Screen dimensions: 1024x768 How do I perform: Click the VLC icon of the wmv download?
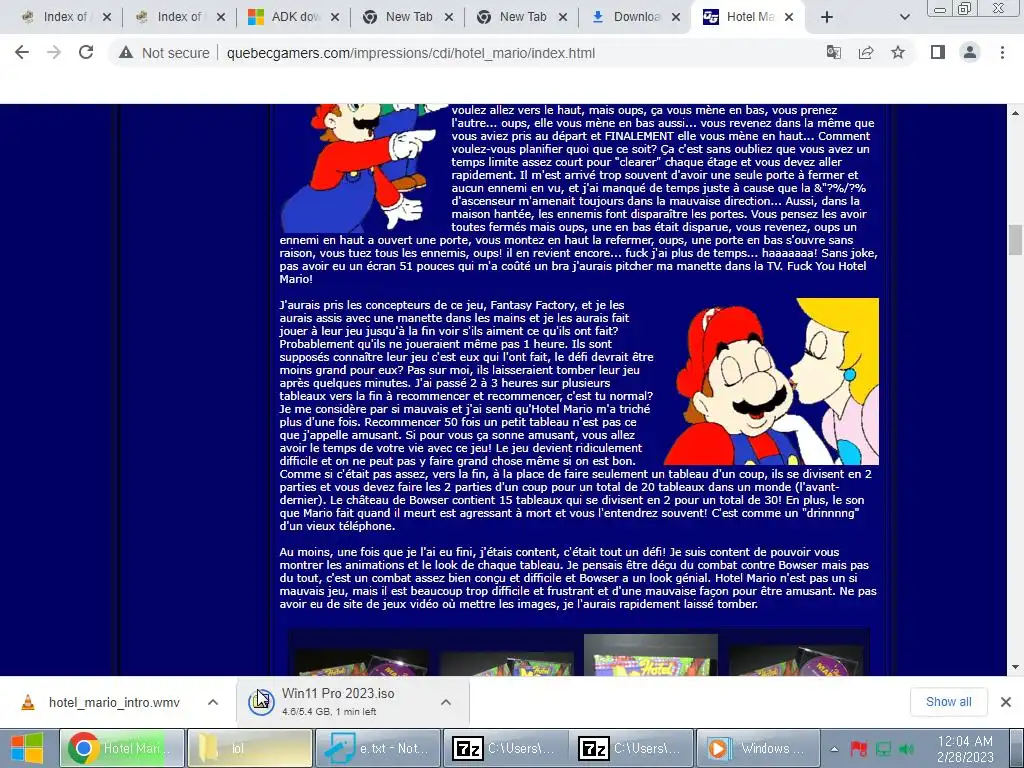28,703
